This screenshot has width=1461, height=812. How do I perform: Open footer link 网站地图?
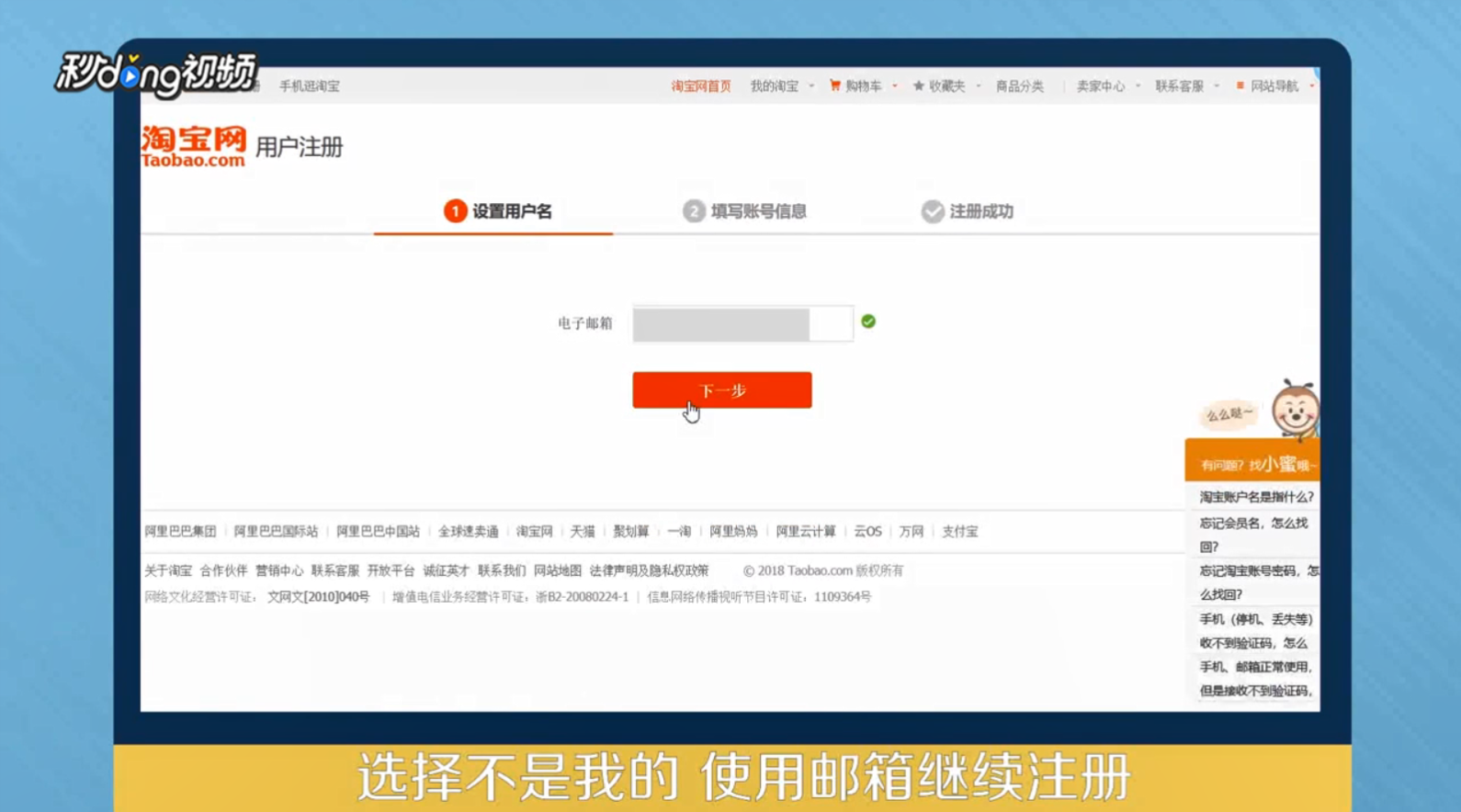[558, 571]
